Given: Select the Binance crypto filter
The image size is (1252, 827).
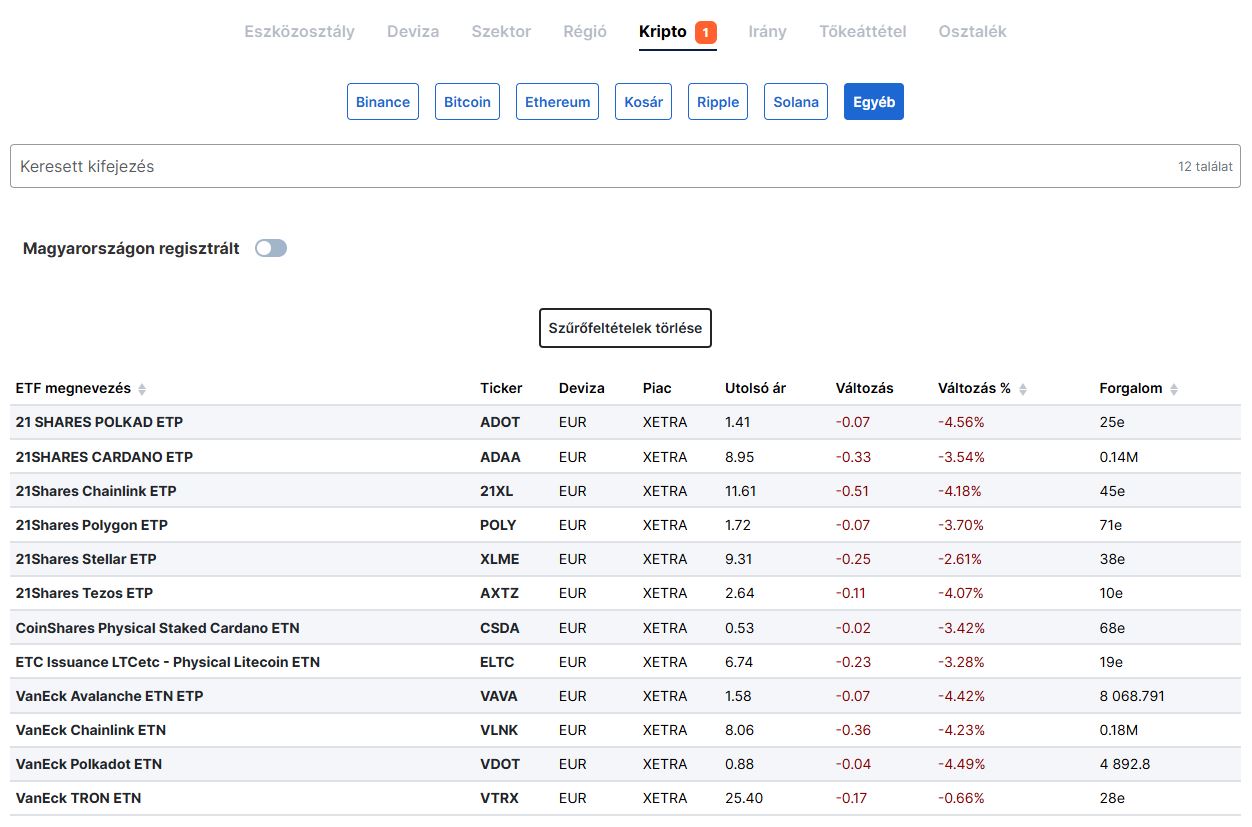Looking at the screenshot, I should (383, 102).
